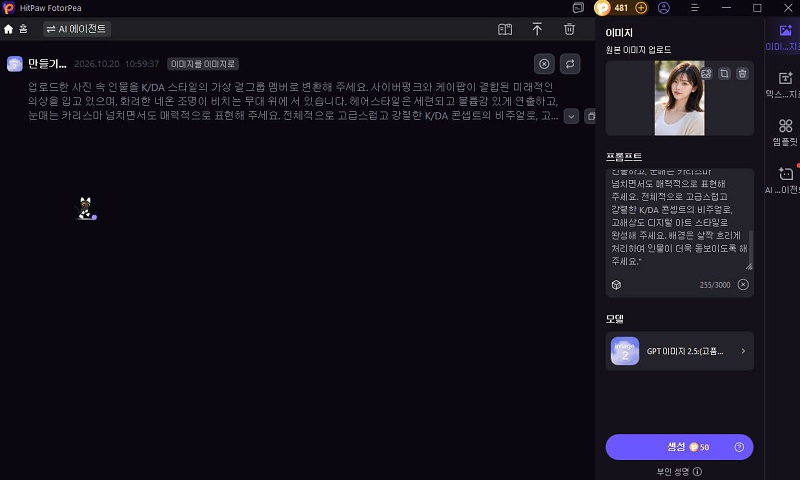Click the info icon beside 부인 성명
This screenshot has width=800, height=480.
point(697,471)
